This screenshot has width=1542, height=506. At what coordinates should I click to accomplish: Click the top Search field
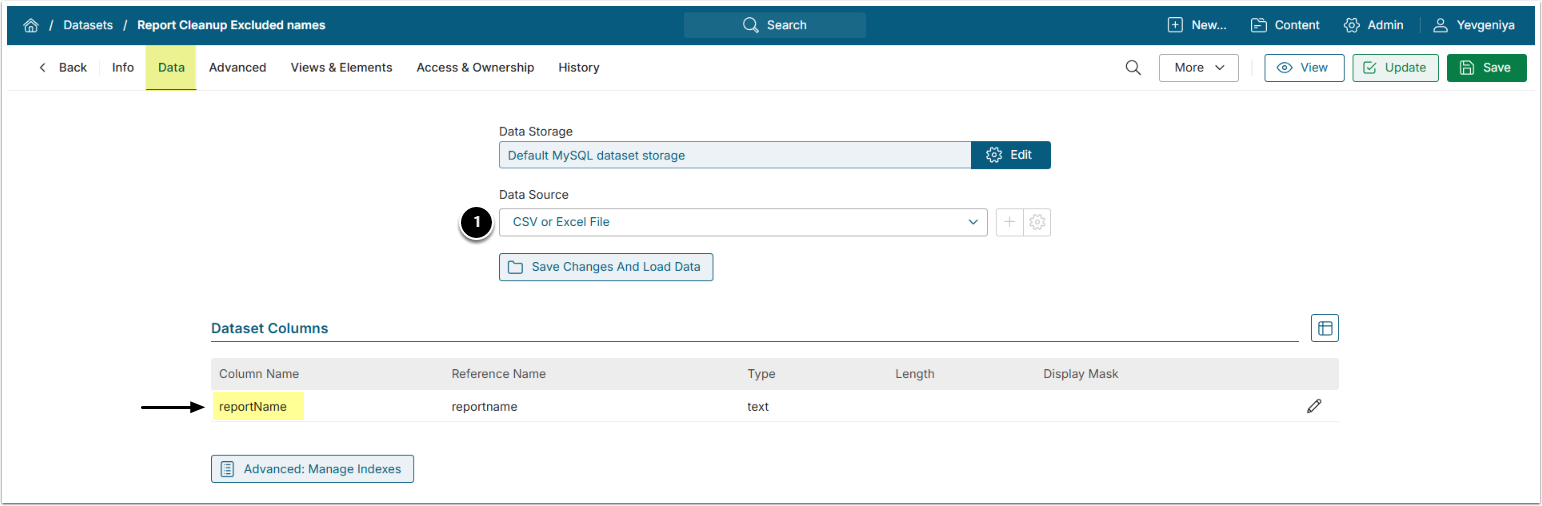point(775,25)
